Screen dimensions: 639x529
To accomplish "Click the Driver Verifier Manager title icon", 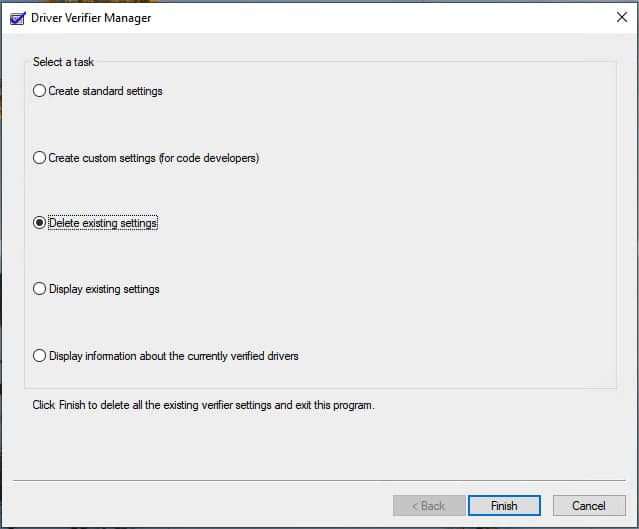I will pos(18,18).
